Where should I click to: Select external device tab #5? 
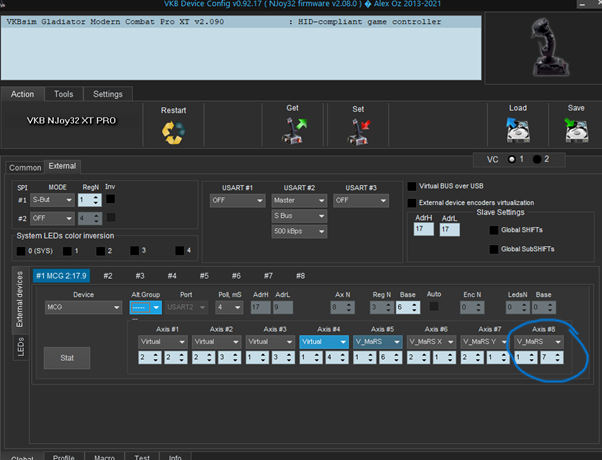[204, 276]
